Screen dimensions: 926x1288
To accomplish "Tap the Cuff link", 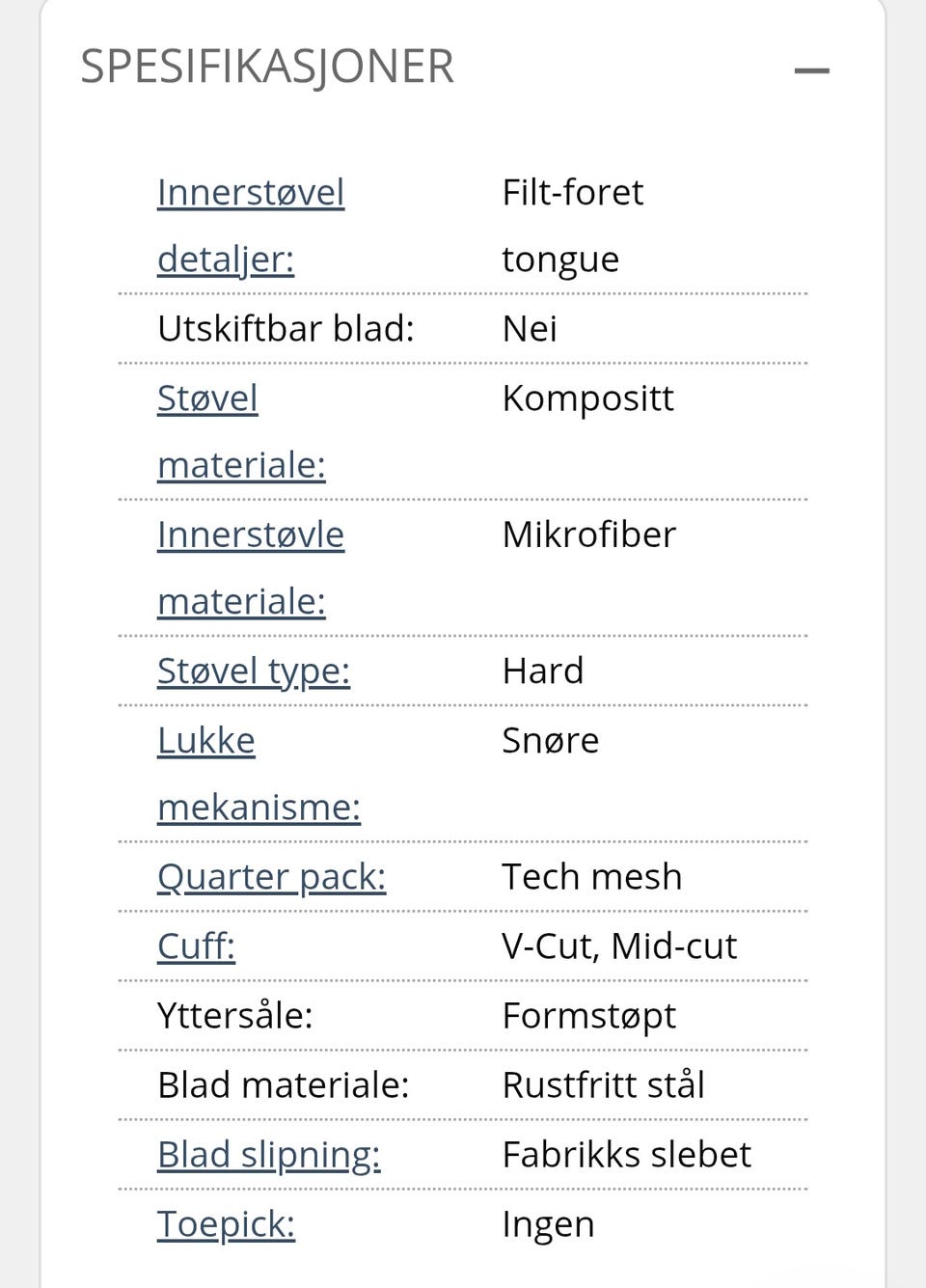I will point(196,945).
